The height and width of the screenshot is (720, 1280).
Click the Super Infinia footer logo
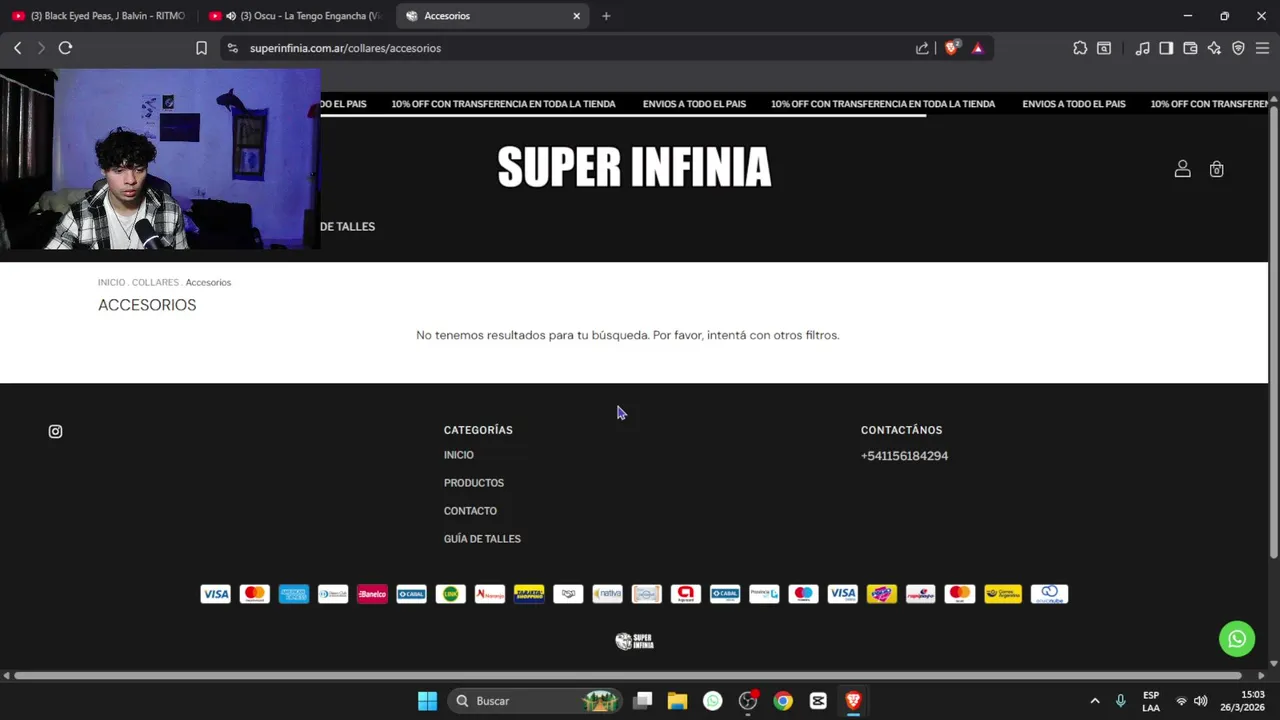click(x=634, y=641)
